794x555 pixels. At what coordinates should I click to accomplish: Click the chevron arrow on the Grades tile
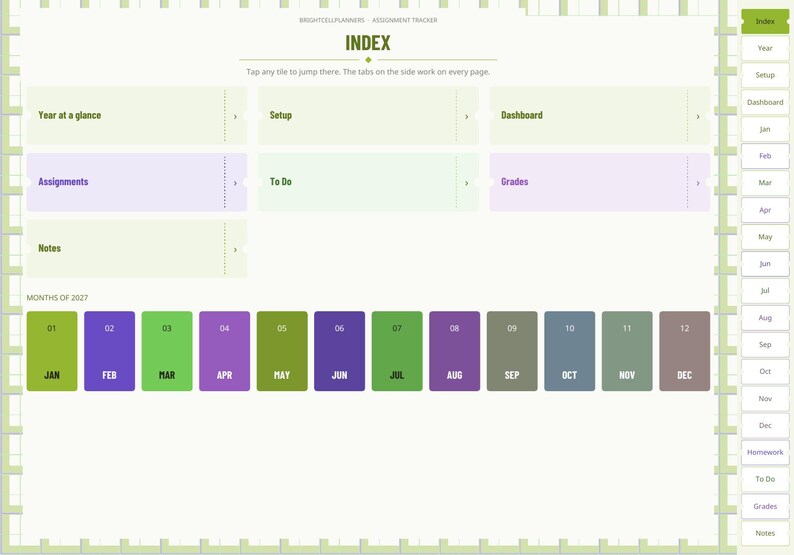point(698,183)
